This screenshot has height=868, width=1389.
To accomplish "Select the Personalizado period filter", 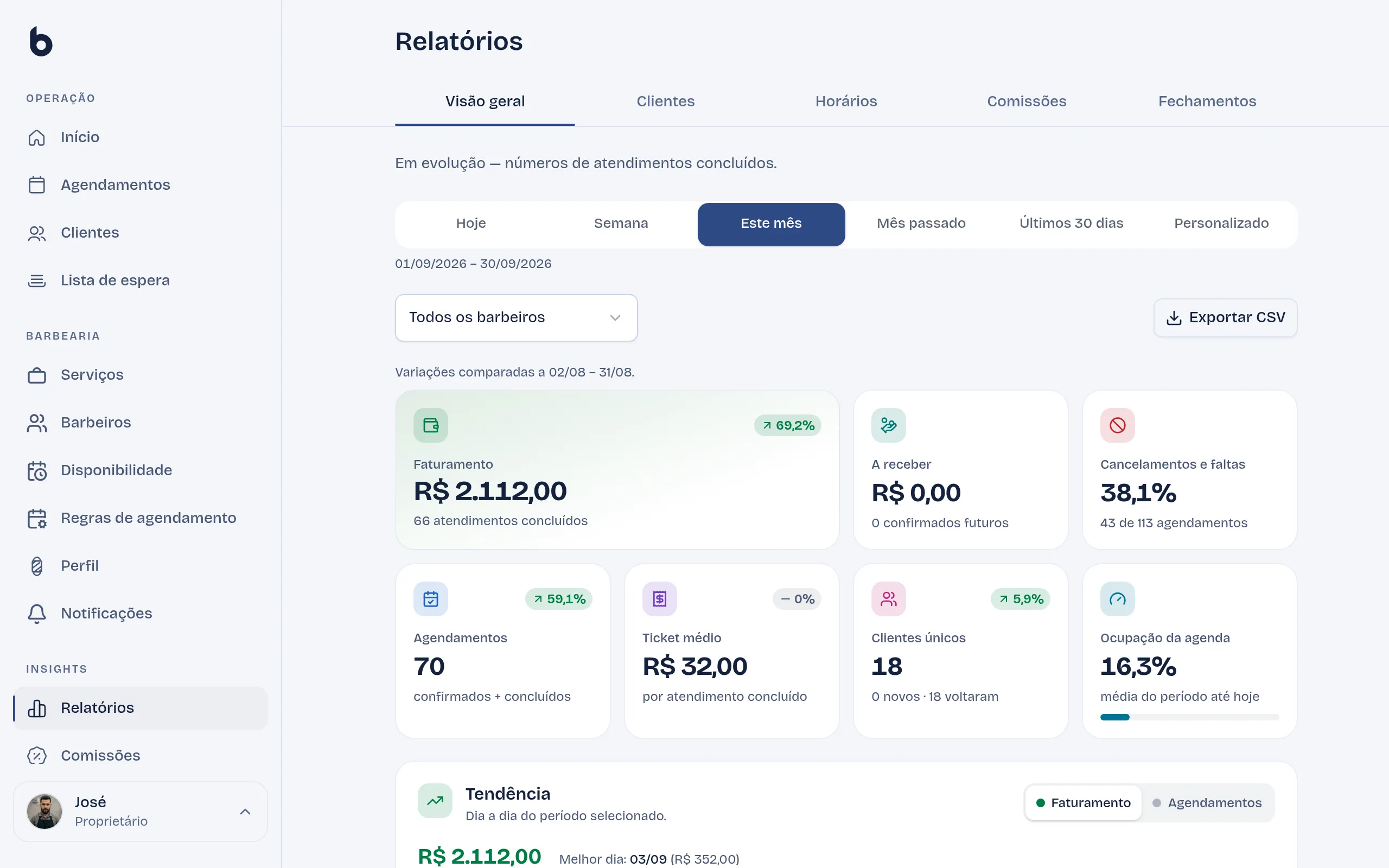I will [1221, 224].
